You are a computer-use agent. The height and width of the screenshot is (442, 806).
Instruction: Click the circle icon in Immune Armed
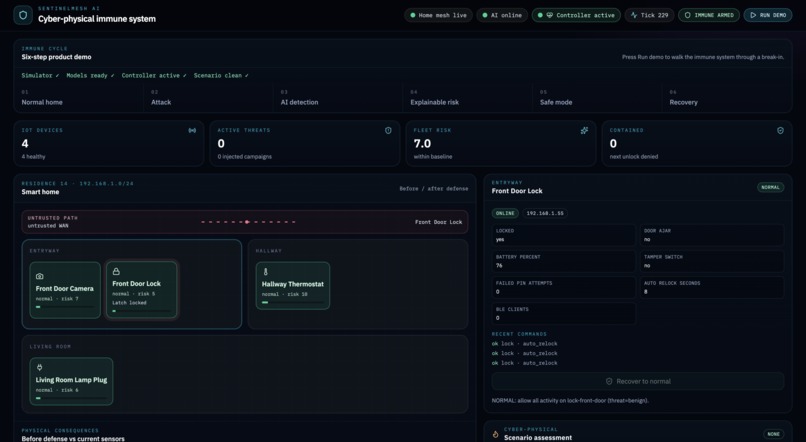click(687, 15)
